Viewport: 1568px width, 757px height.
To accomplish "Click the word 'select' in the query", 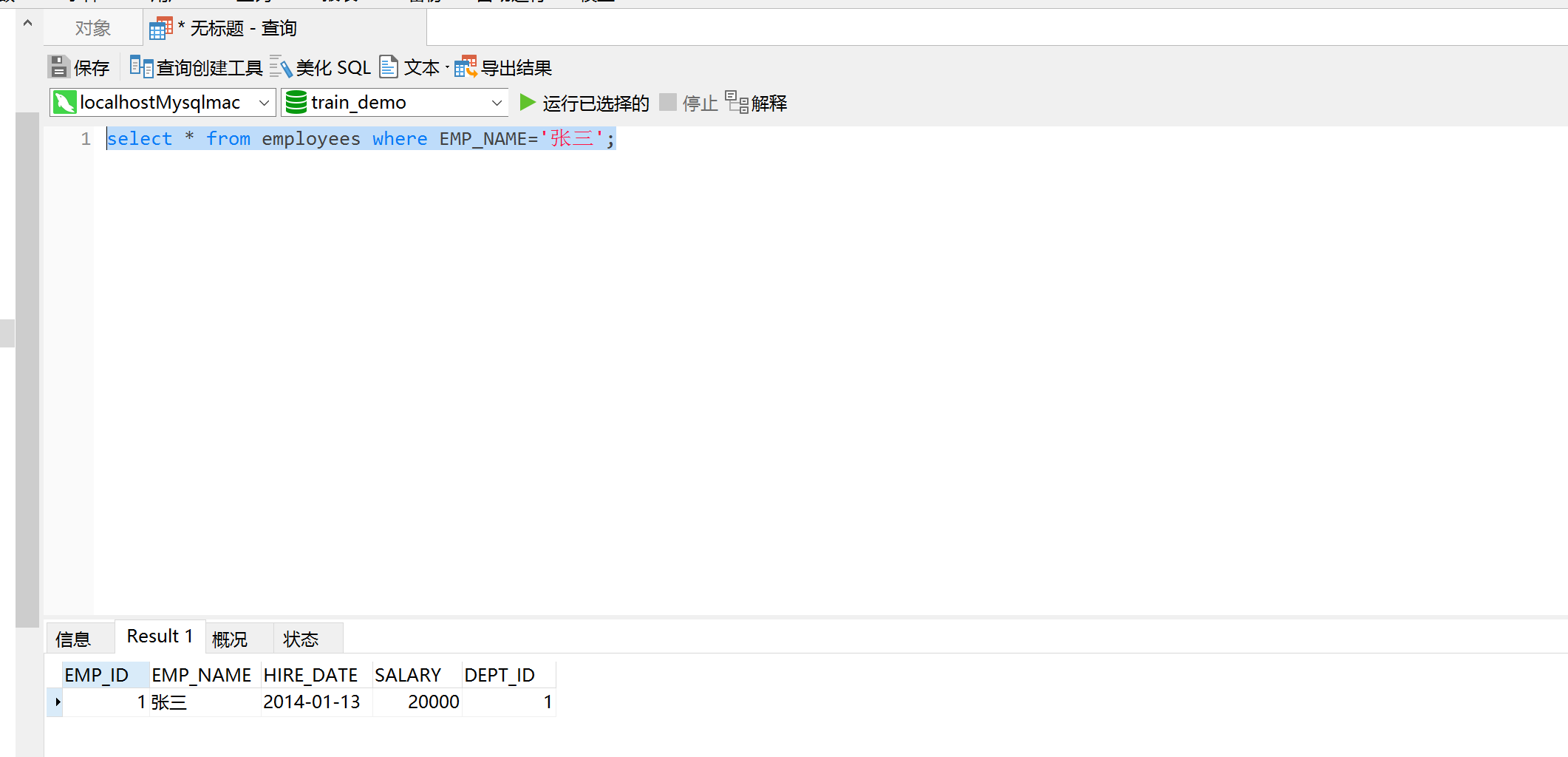I will (x=140, y=138).
